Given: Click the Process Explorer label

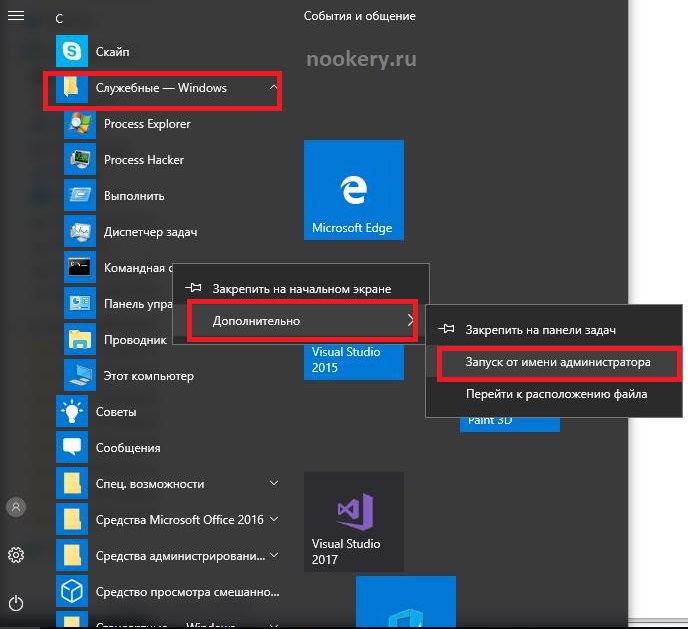Looking at the screenshot, I should point(147,124).
